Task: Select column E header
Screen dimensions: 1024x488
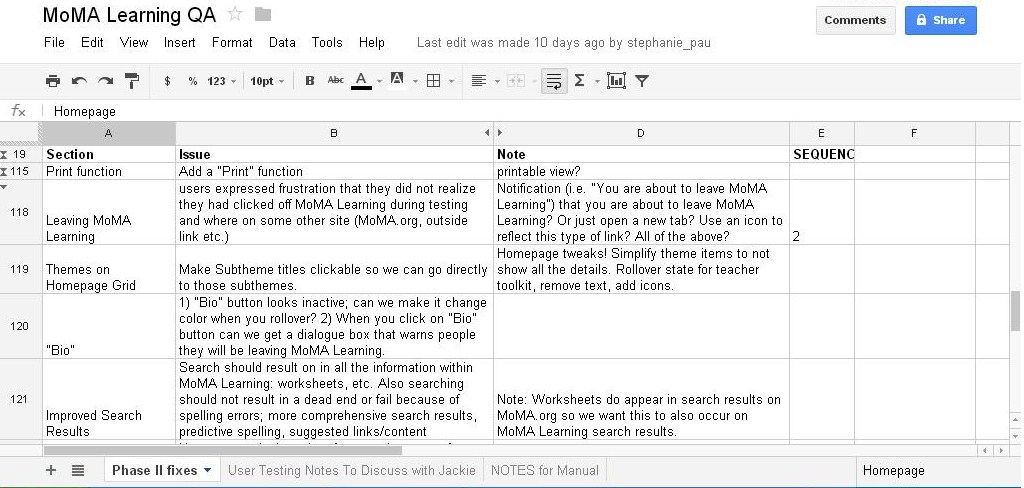Action: tap(822, 133)
